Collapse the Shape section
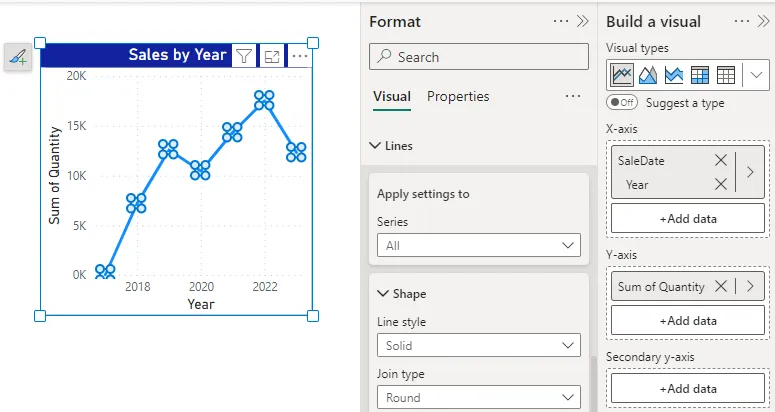This screenshot has width=775, height=412. pyautogui.click(x=383, y=294)
